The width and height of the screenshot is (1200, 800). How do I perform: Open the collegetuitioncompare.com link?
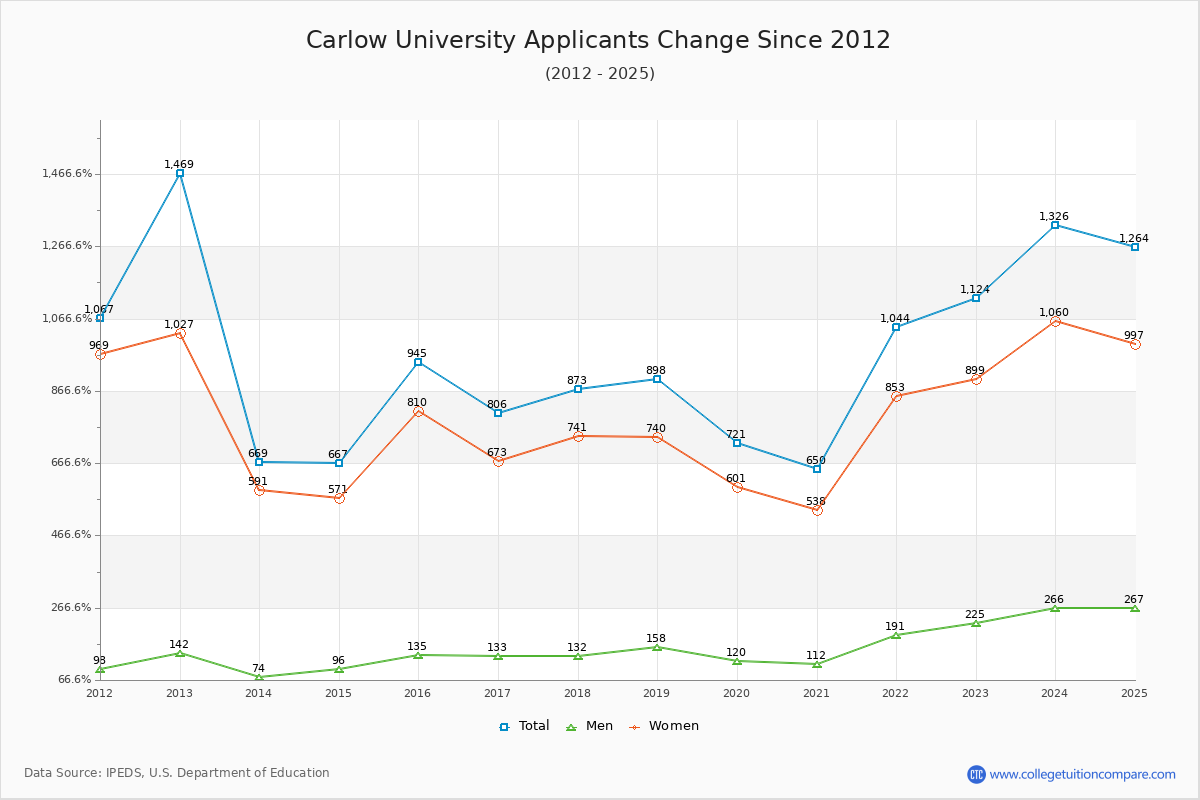coord(1083,774)
